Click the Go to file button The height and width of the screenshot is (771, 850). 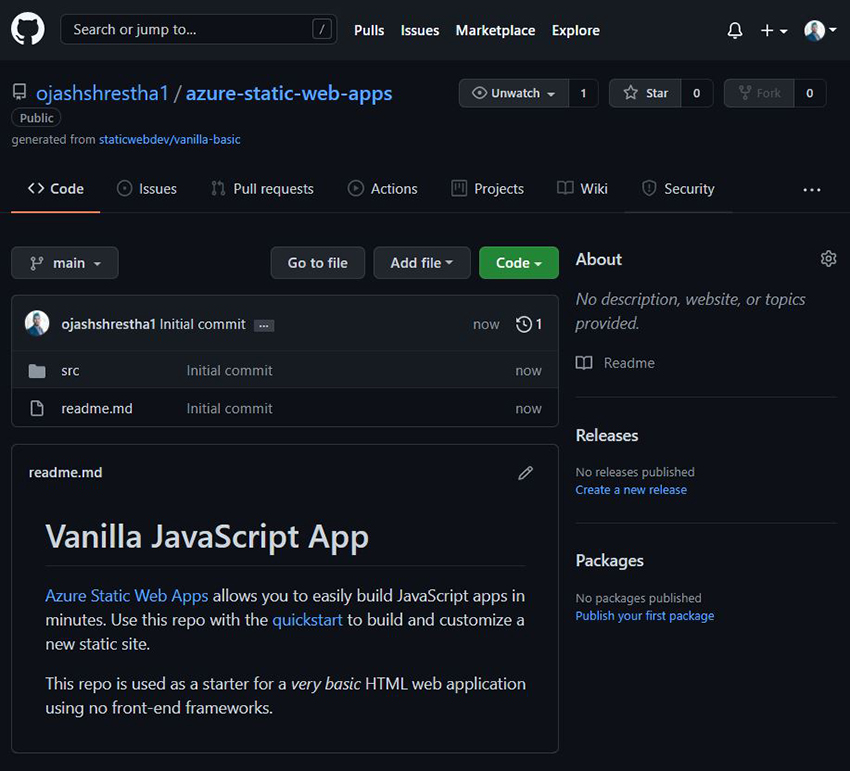317,262
